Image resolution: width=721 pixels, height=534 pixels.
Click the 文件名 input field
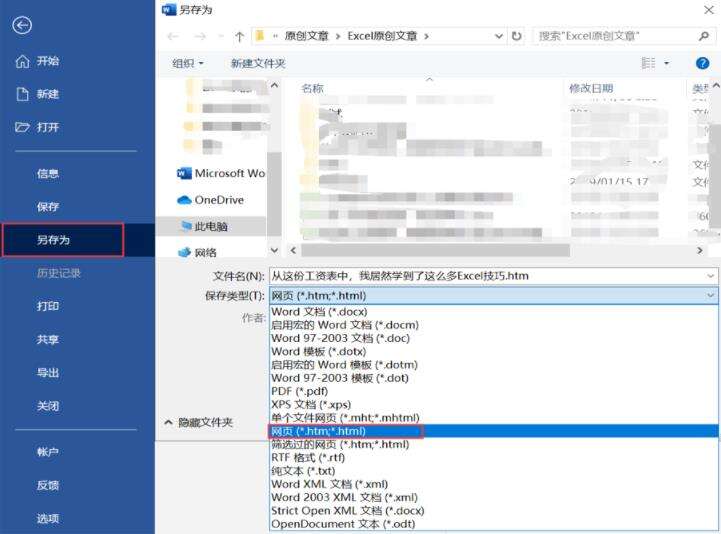click(493, 276)
